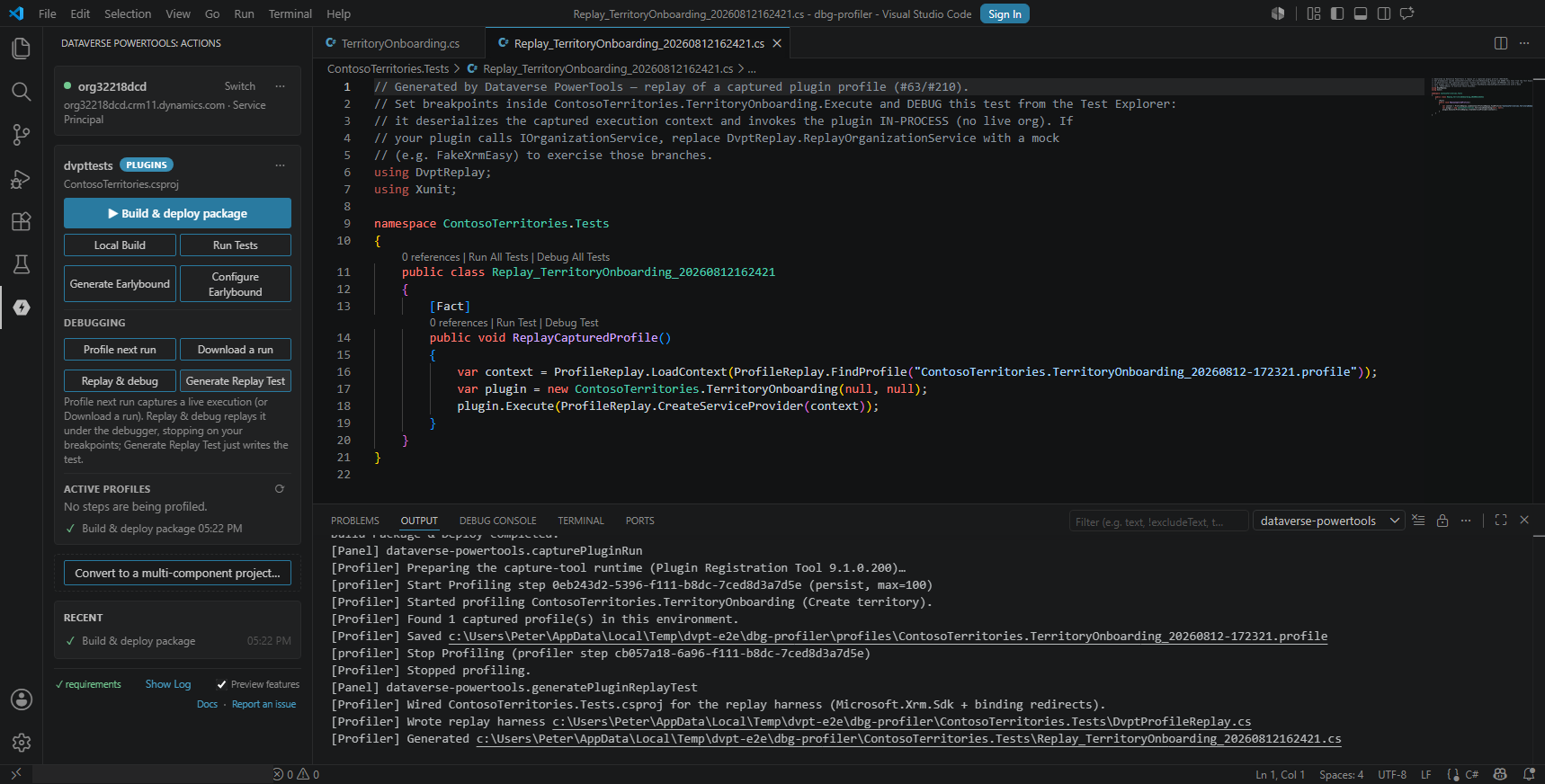Click the editor minimap
The image size is (1545, 784).
1481,99
